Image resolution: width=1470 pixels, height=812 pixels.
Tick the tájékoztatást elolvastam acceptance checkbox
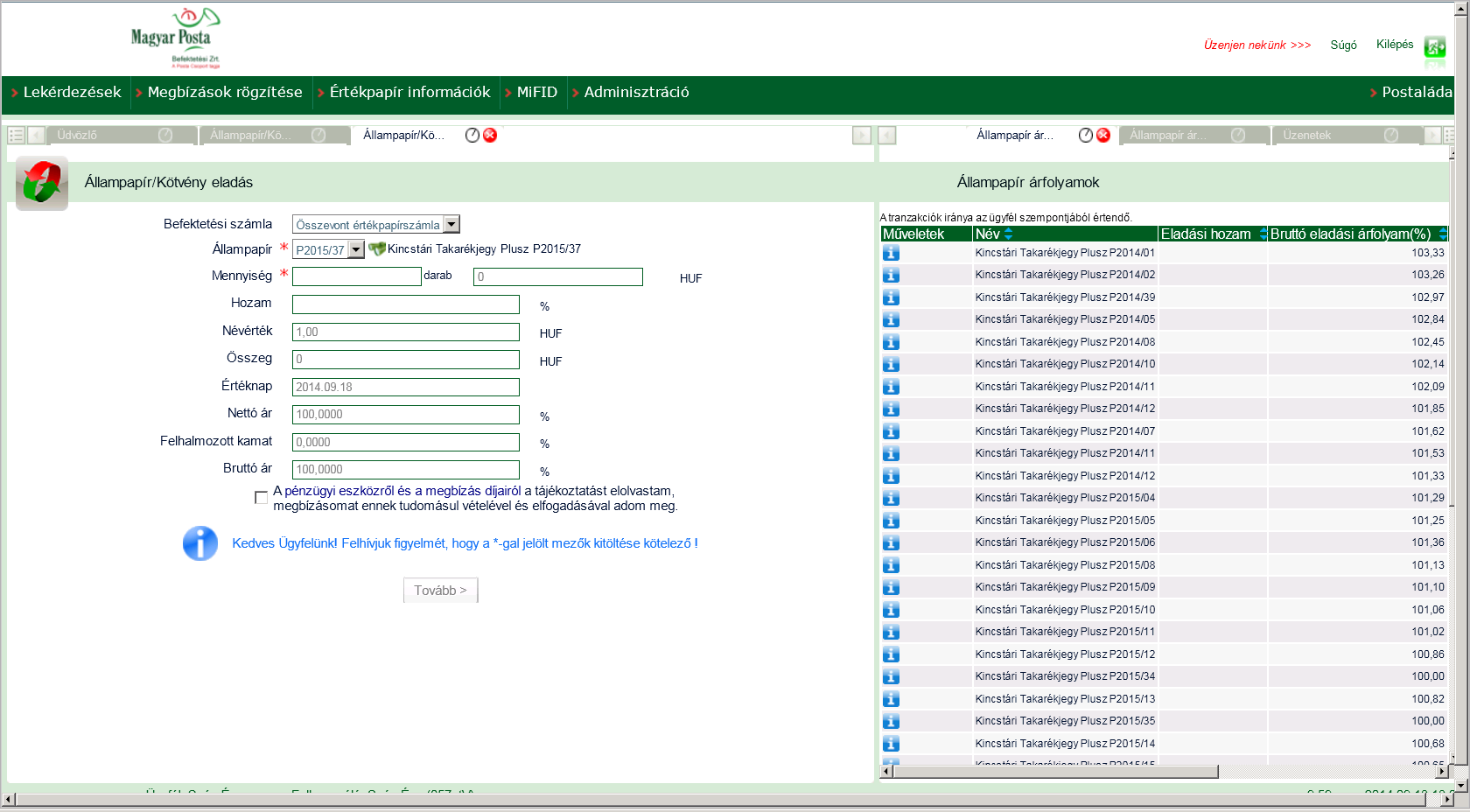pos(261,497)
